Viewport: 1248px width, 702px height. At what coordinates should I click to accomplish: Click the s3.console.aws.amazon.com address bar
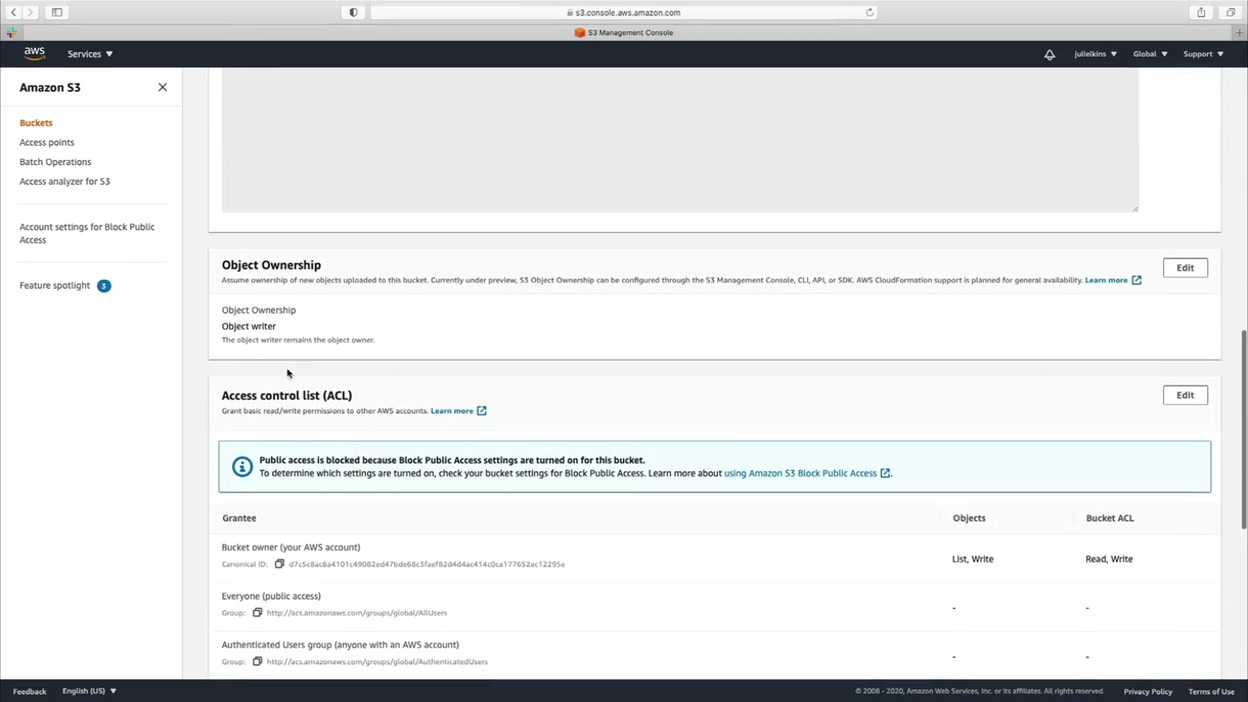pyautogui.click(x=625, y=12)
